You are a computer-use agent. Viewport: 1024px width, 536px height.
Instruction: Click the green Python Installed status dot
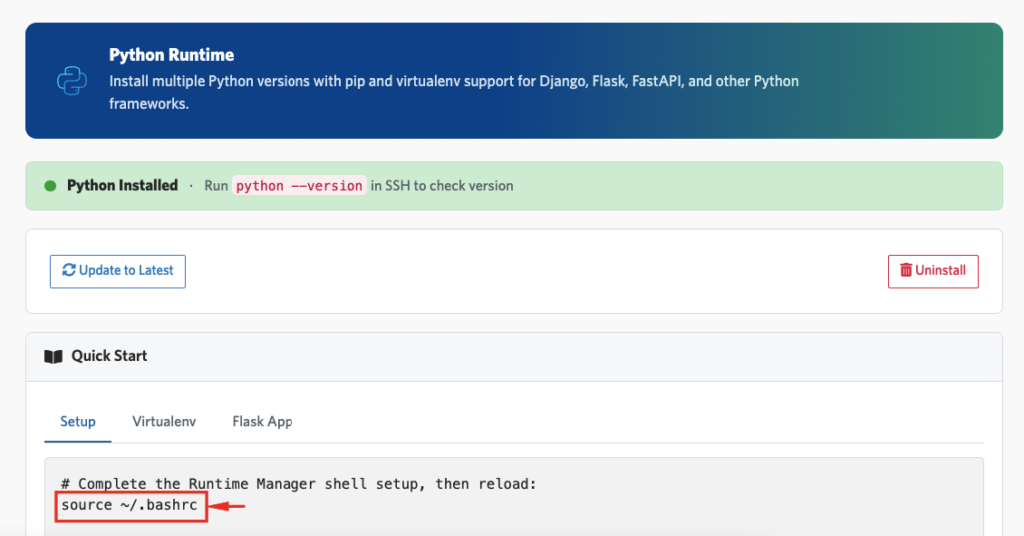coord(50,186)
